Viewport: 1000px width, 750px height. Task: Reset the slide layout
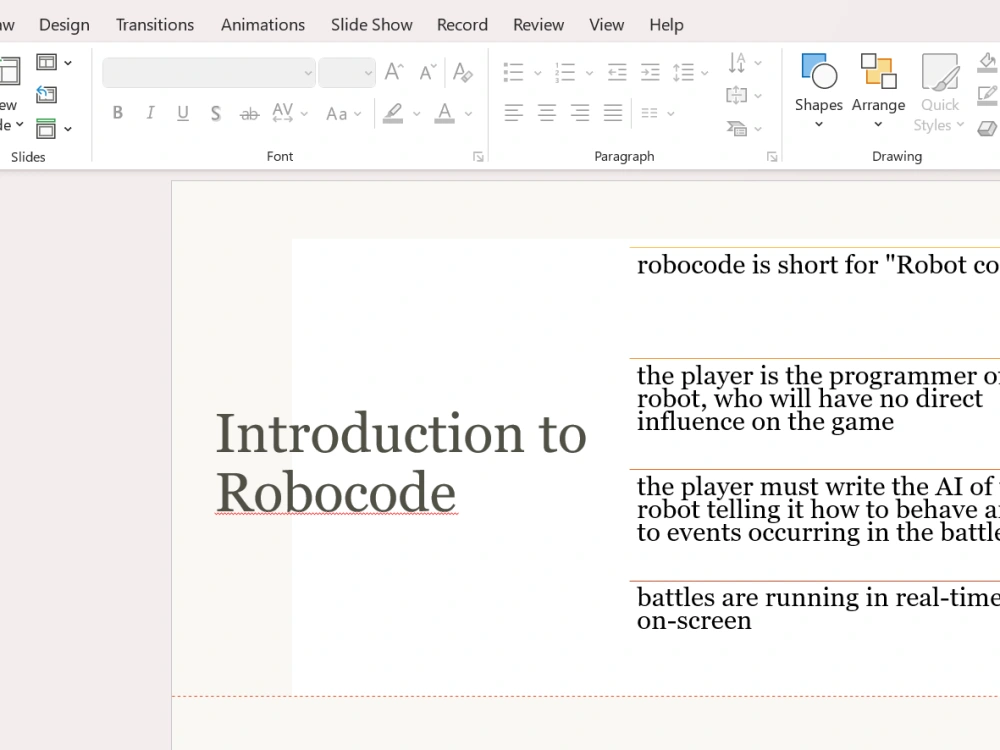click(x=46, y=95)
